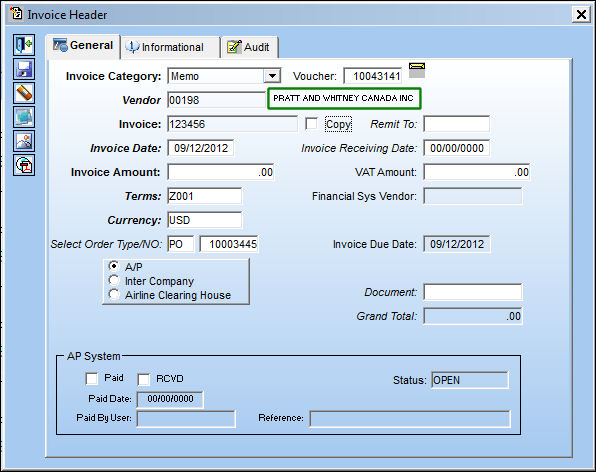This screenshot has width=596, height=472.
Task: Open the Informational tab
Action: 170,48
